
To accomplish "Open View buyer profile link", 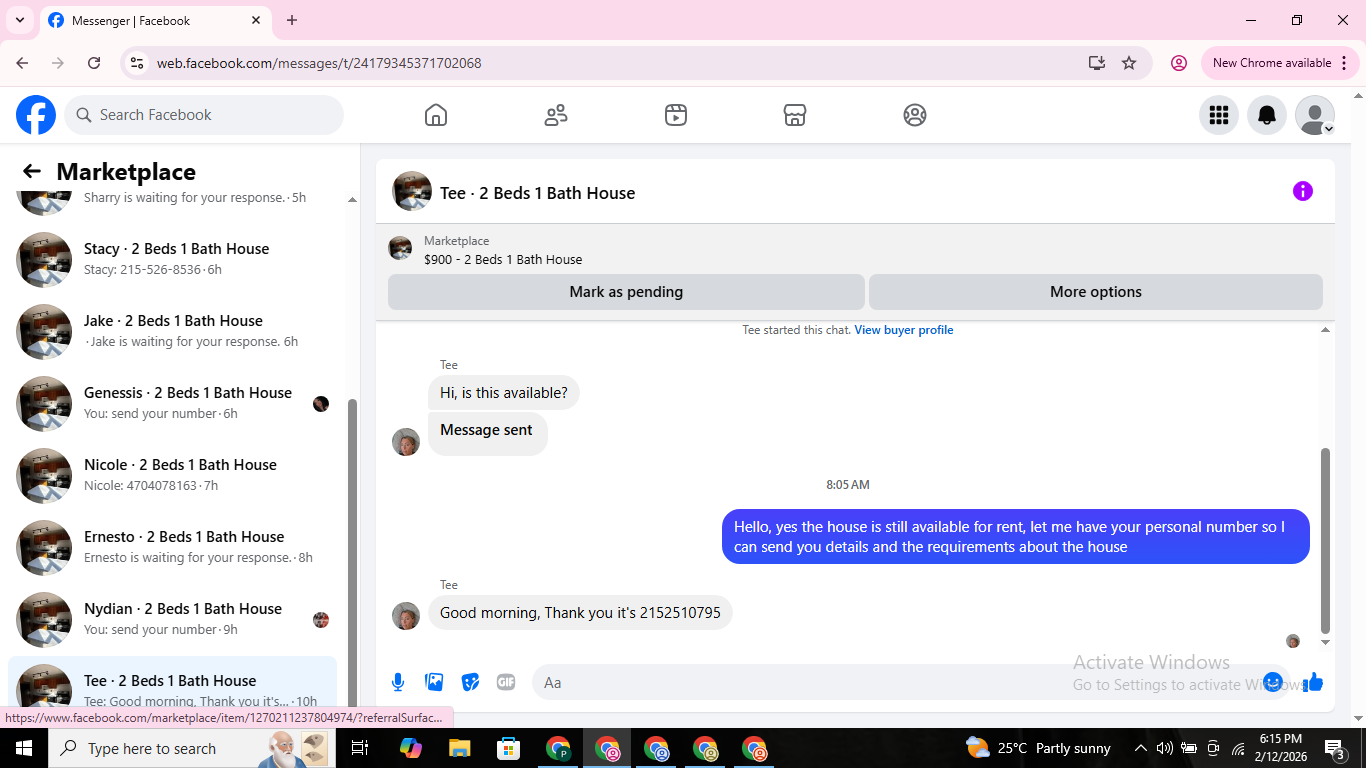I will pos(904,330).
